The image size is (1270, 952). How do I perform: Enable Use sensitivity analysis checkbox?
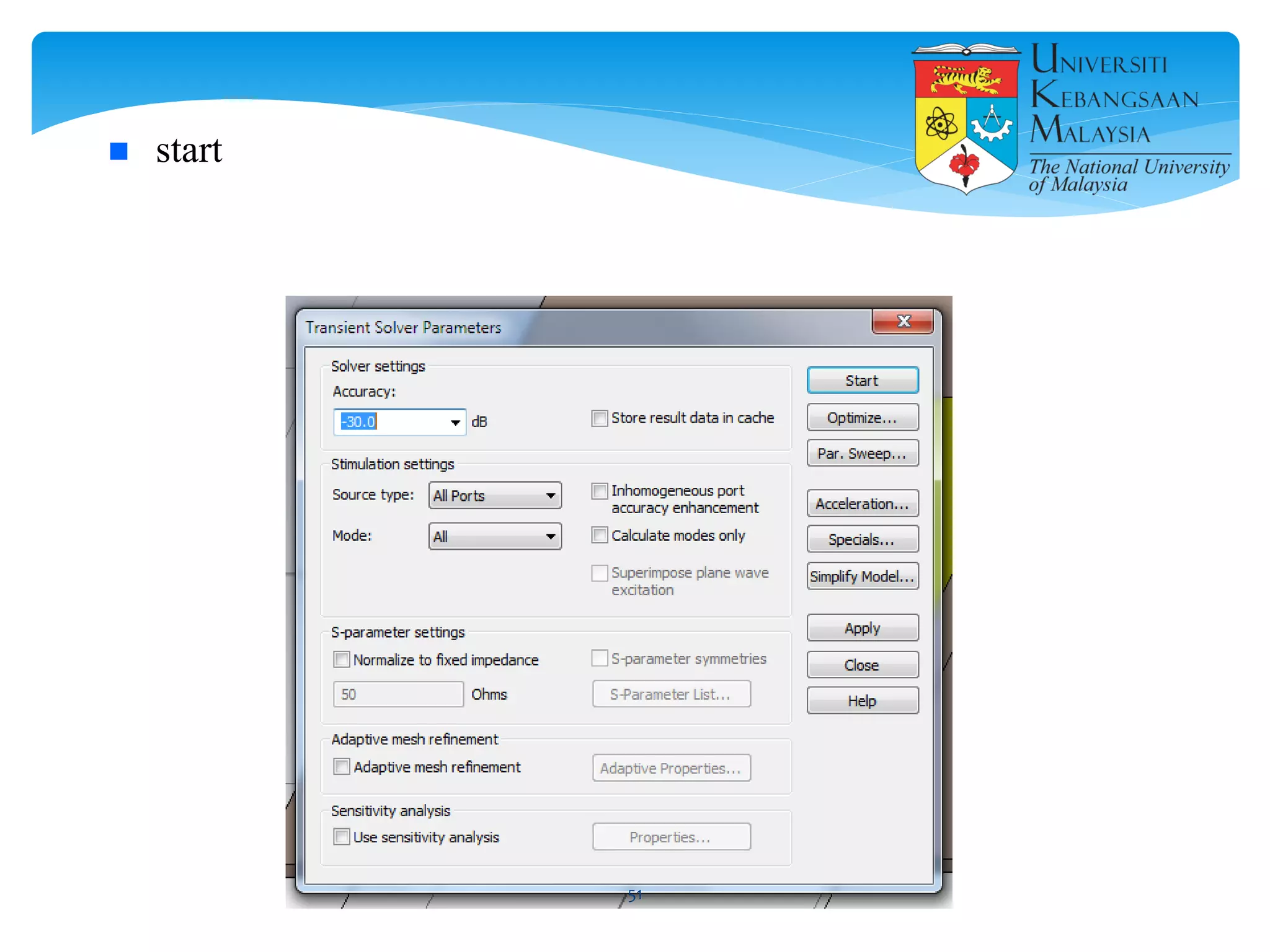pos(342,837)
